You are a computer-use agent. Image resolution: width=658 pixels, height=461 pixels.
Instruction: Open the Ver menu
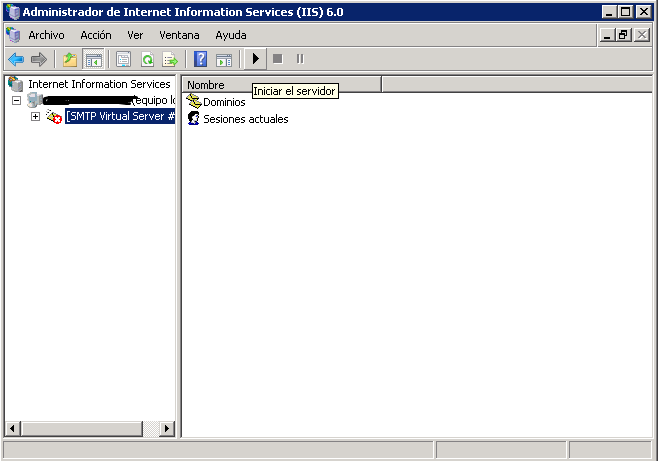[x=135, y=35]
